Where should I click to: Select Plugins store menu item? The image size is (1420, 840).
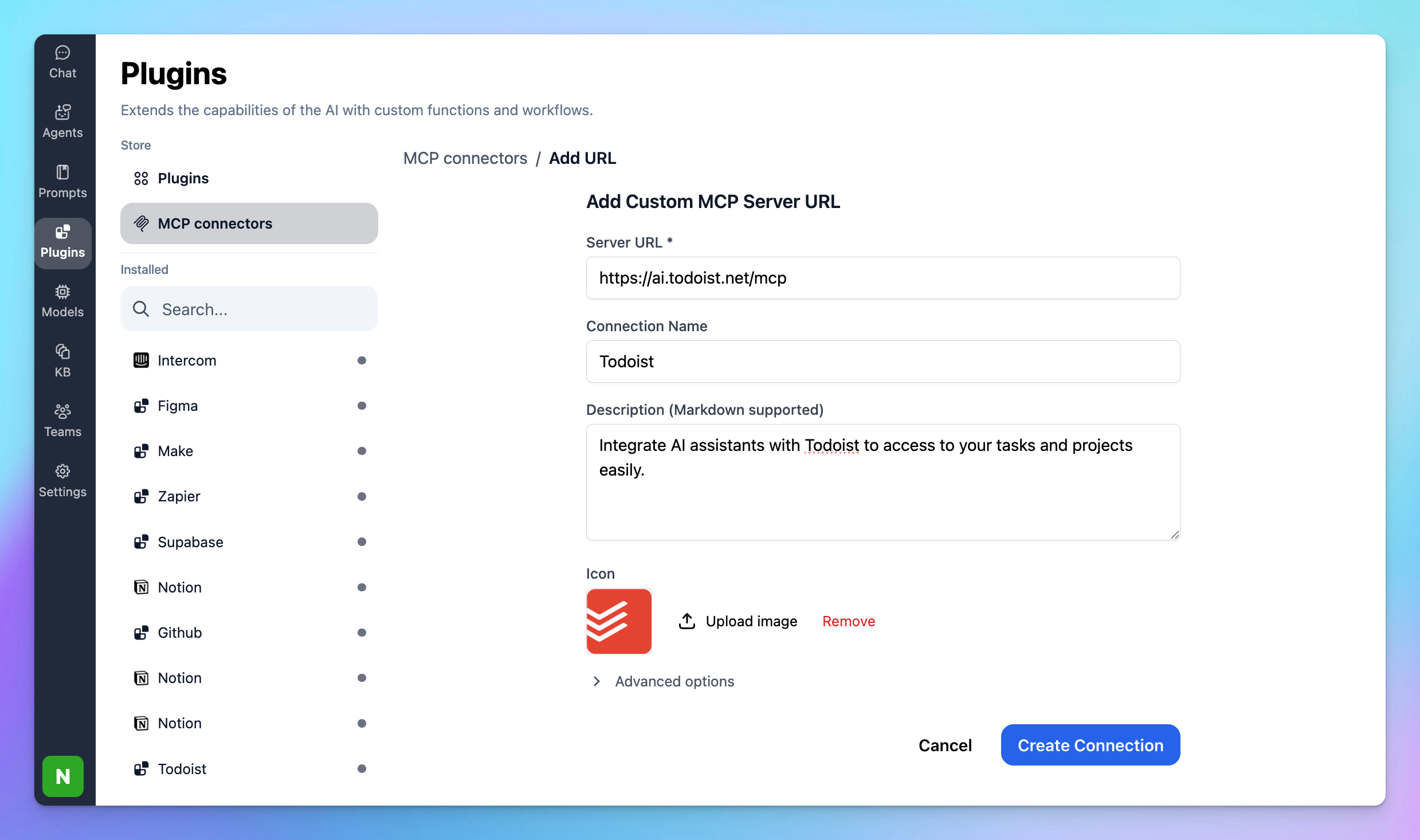(183, 178)
